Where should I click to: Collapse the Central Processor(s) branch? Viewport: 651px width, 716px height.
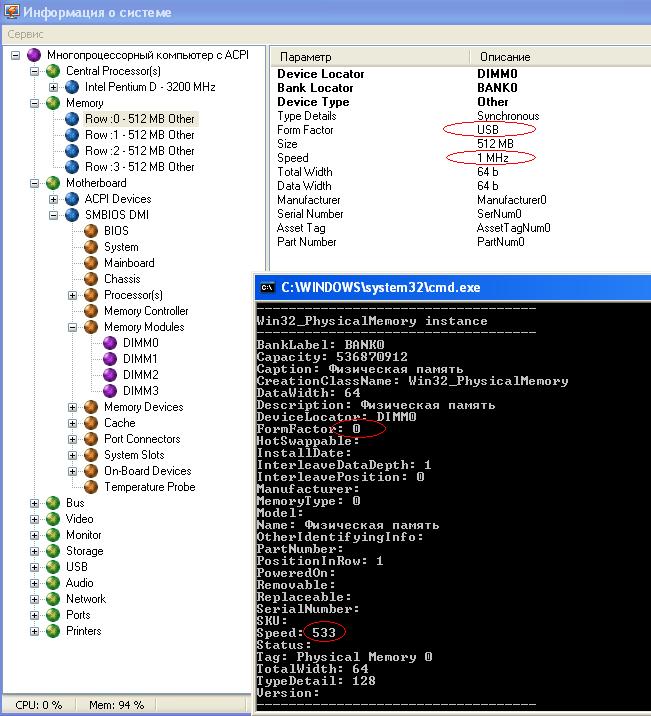pyautogui.click(x=34, y=71)
